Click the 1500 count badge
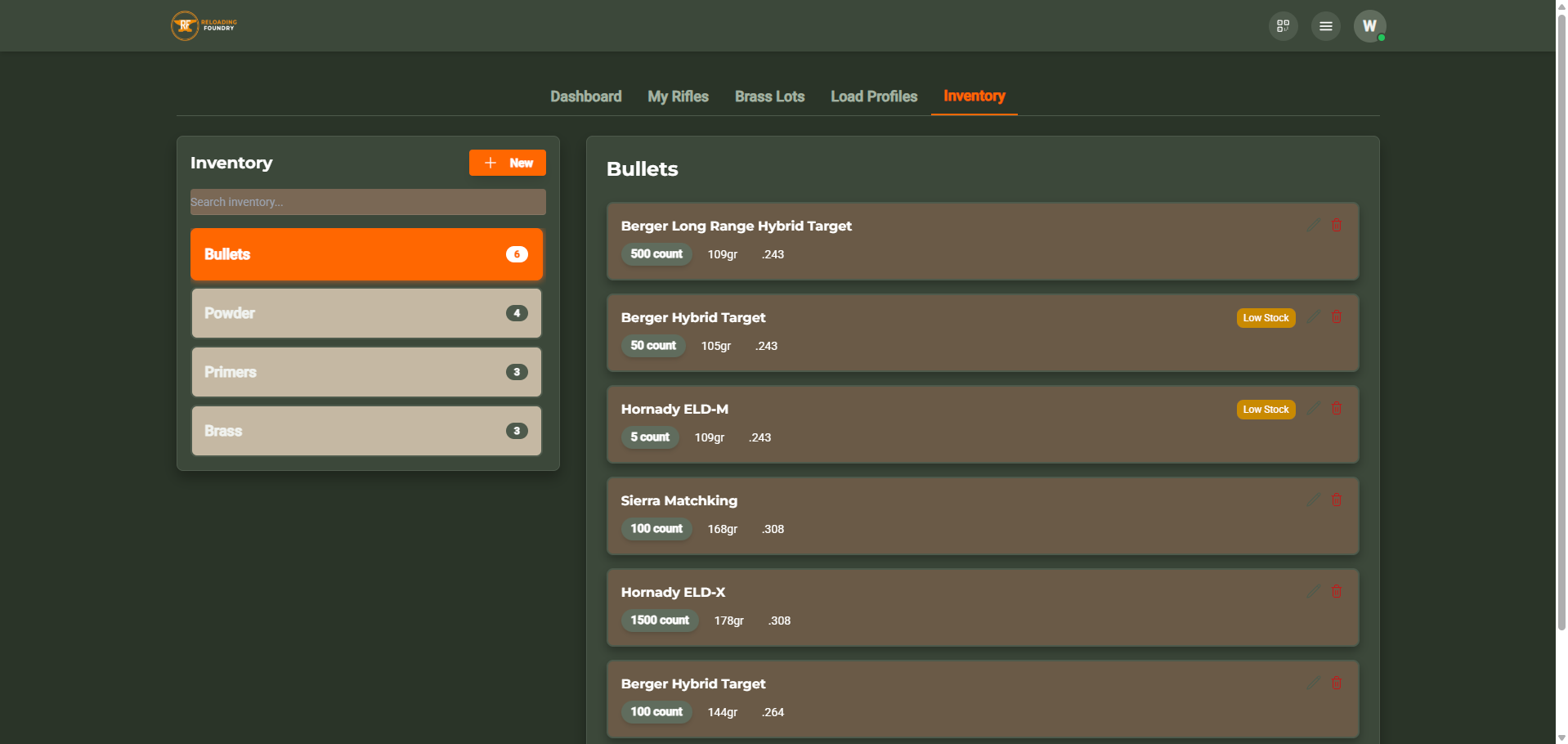This screenshot has width=1568, height=744. click(660, 621)
